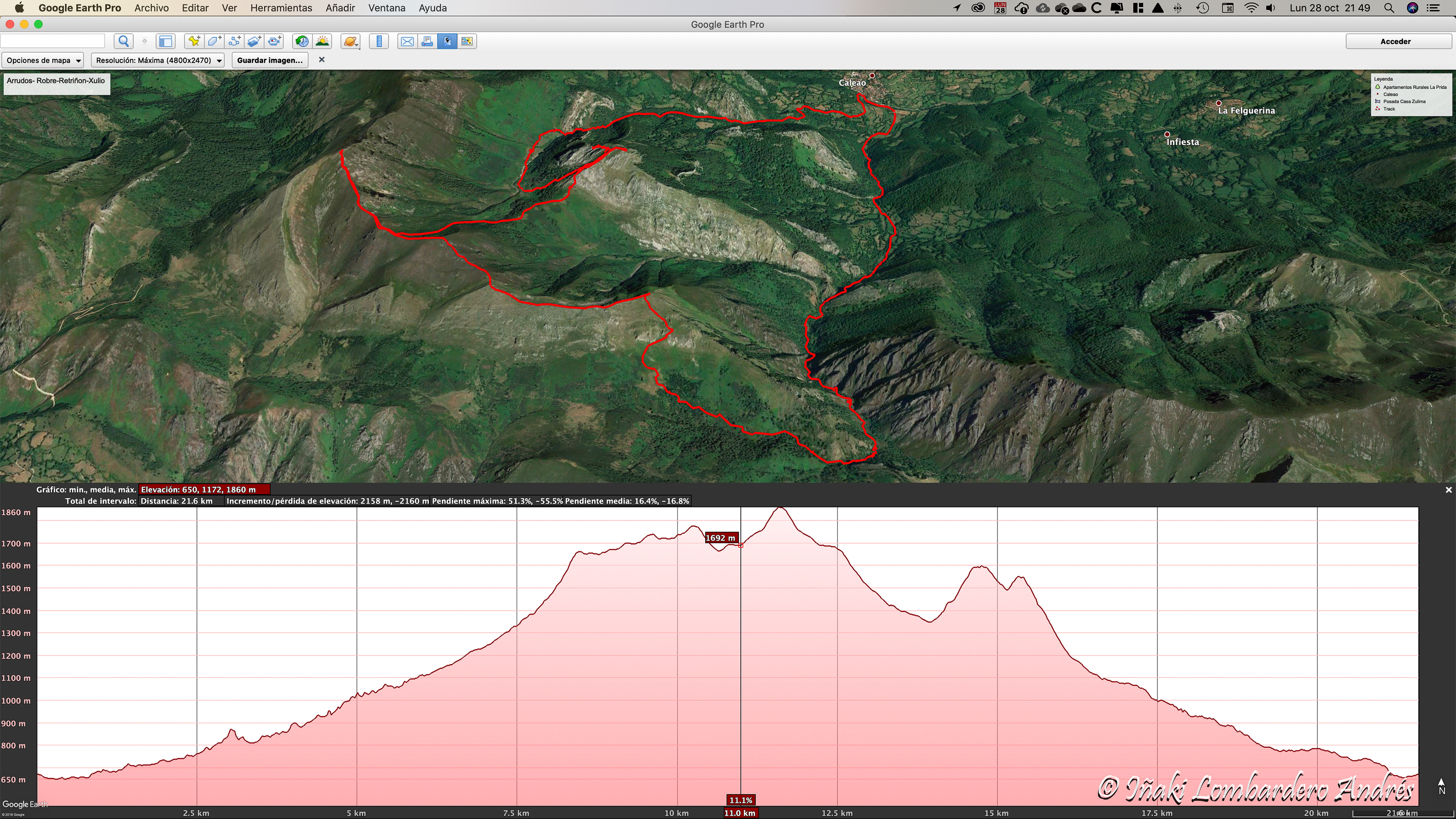Toggle the save image toolbar icon

pyautogui.click(x=447, y=41)
